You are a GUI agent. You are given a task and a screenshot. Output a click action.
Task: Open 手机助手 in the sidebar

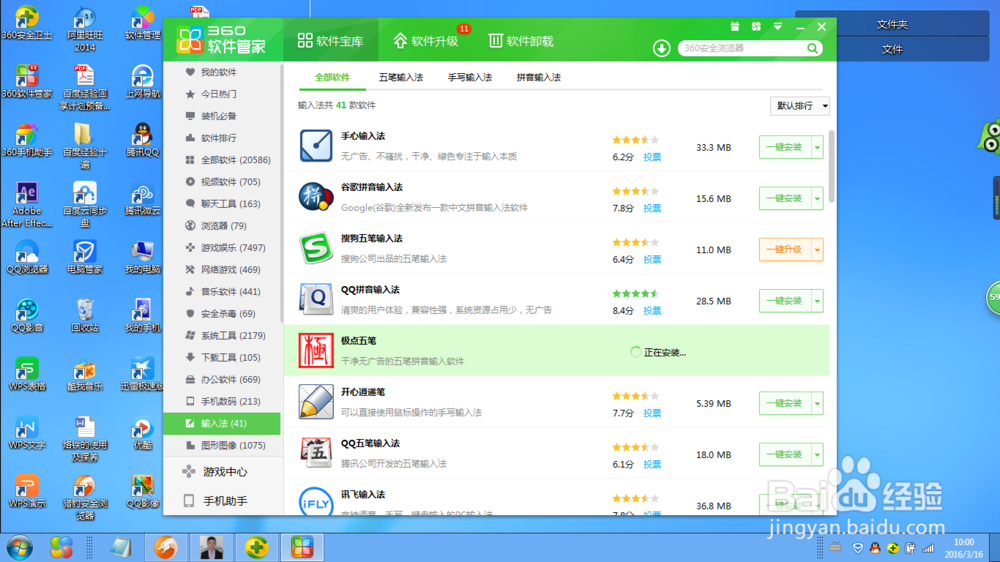222,501
